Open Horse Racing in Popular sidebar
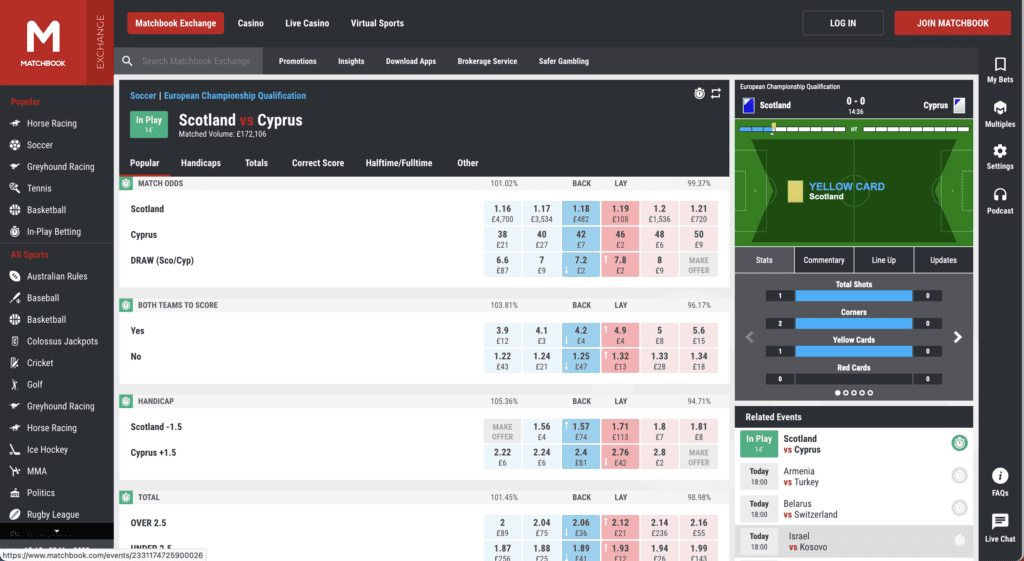This screenshot has width=1024, height=561. [x=52, y=123]
